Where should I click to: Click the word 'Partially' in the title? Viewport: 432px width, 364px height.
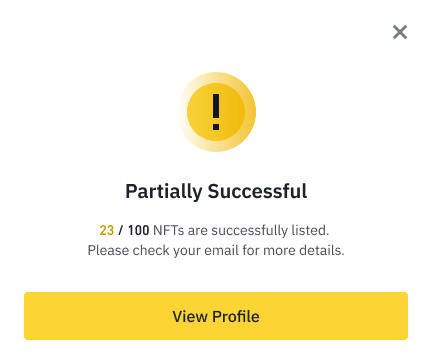point(164,192)
